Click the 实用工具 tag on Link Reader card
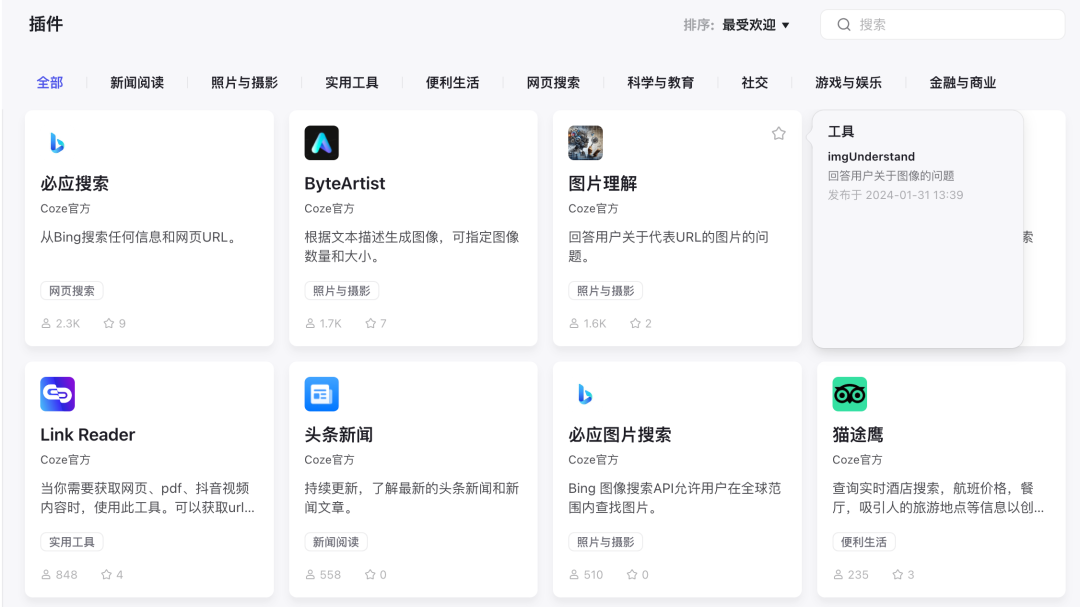Screen dimensions: 1080x607 71,541
